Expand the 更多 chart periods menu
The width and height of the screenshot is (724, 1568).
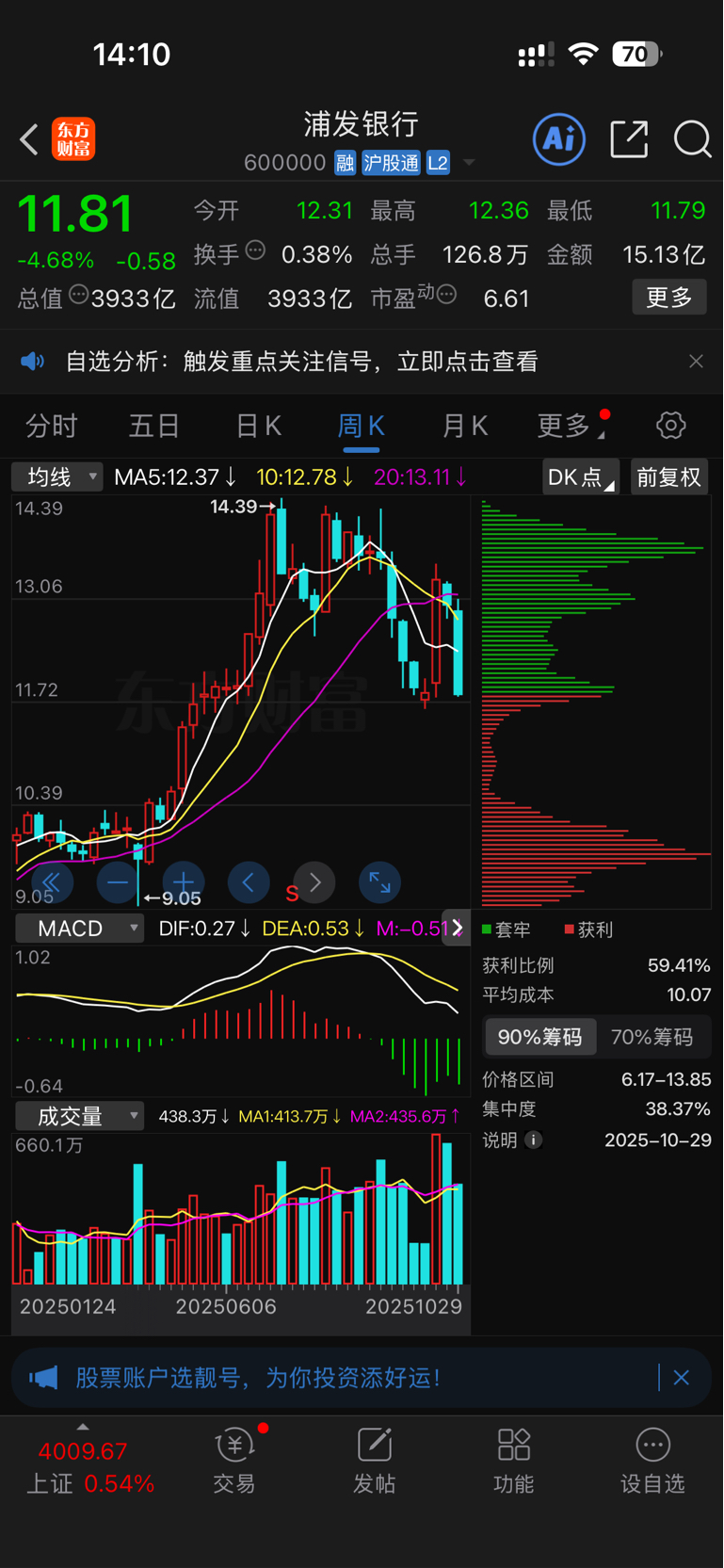click(571, 426)
